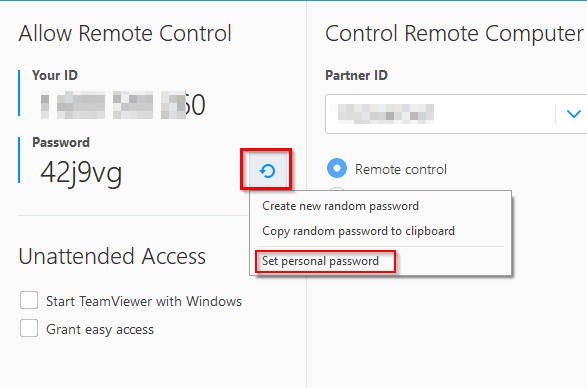Click the Control Remote Computer heading

click(x=454, y=33)
